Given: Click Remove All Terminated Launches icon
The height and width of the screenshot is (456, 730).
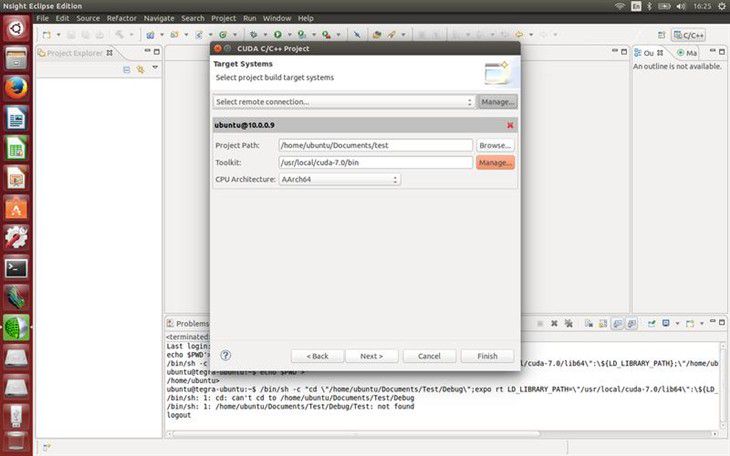Looking at the screenshot, I should coord(568,323).
